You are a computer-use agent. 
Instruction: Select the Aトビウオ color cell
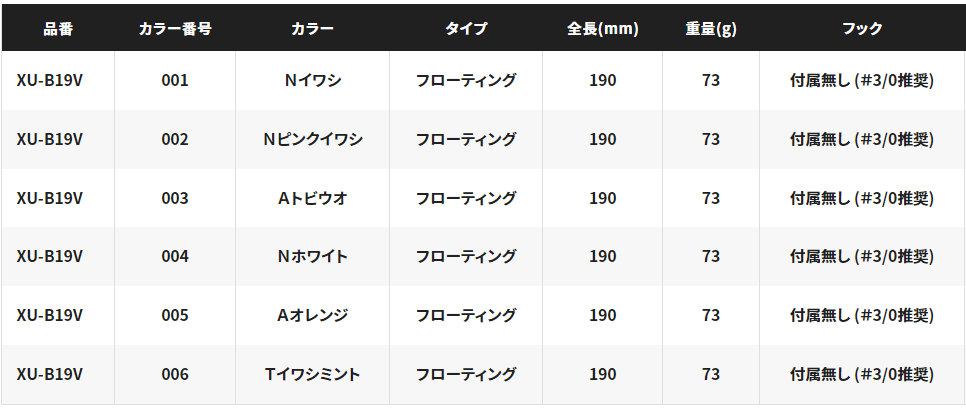[312, 198]
